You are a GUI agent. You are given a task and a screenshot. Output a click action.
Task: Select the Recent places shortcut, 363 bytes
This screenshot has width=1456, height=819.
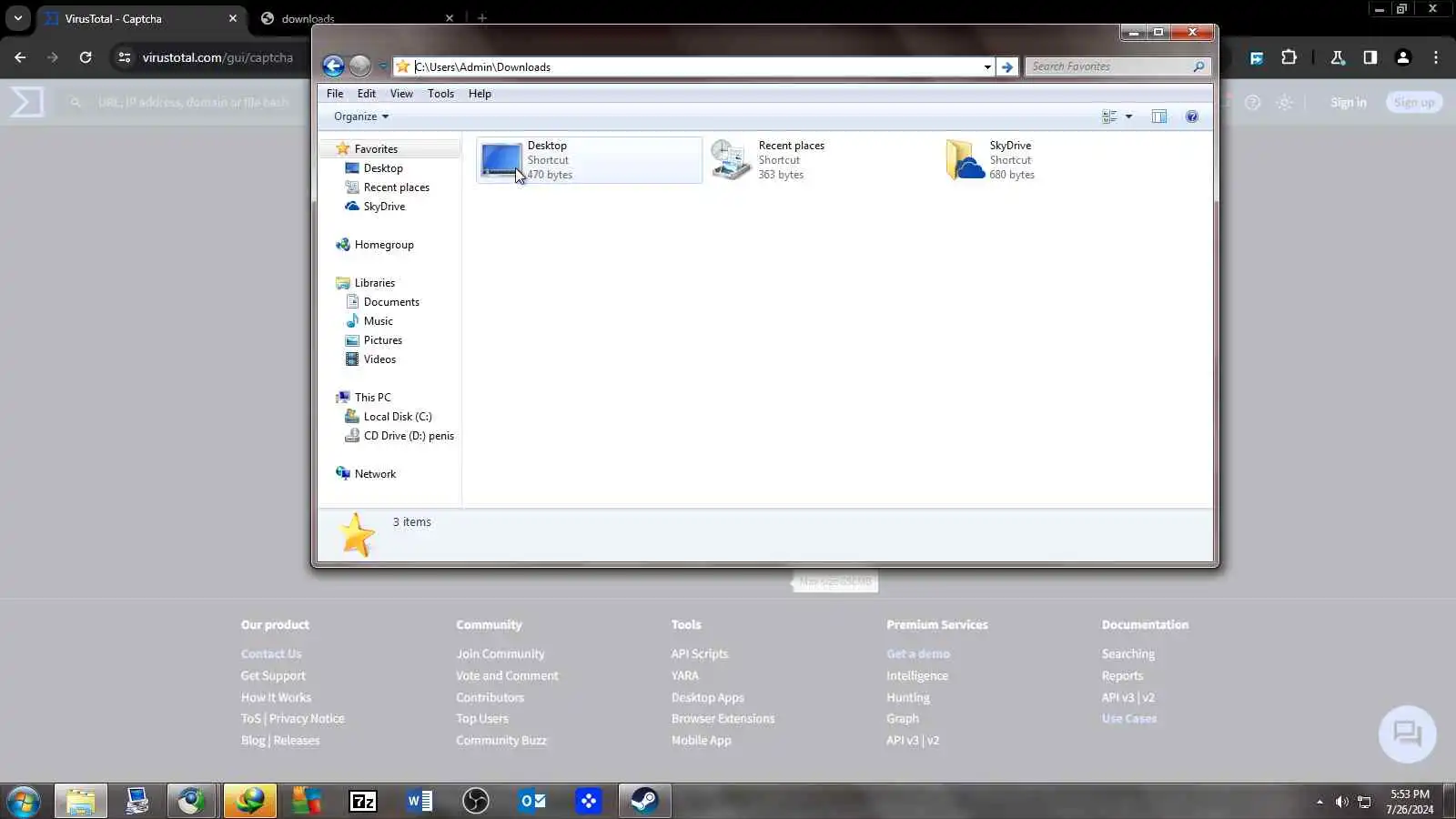(821, 160)
